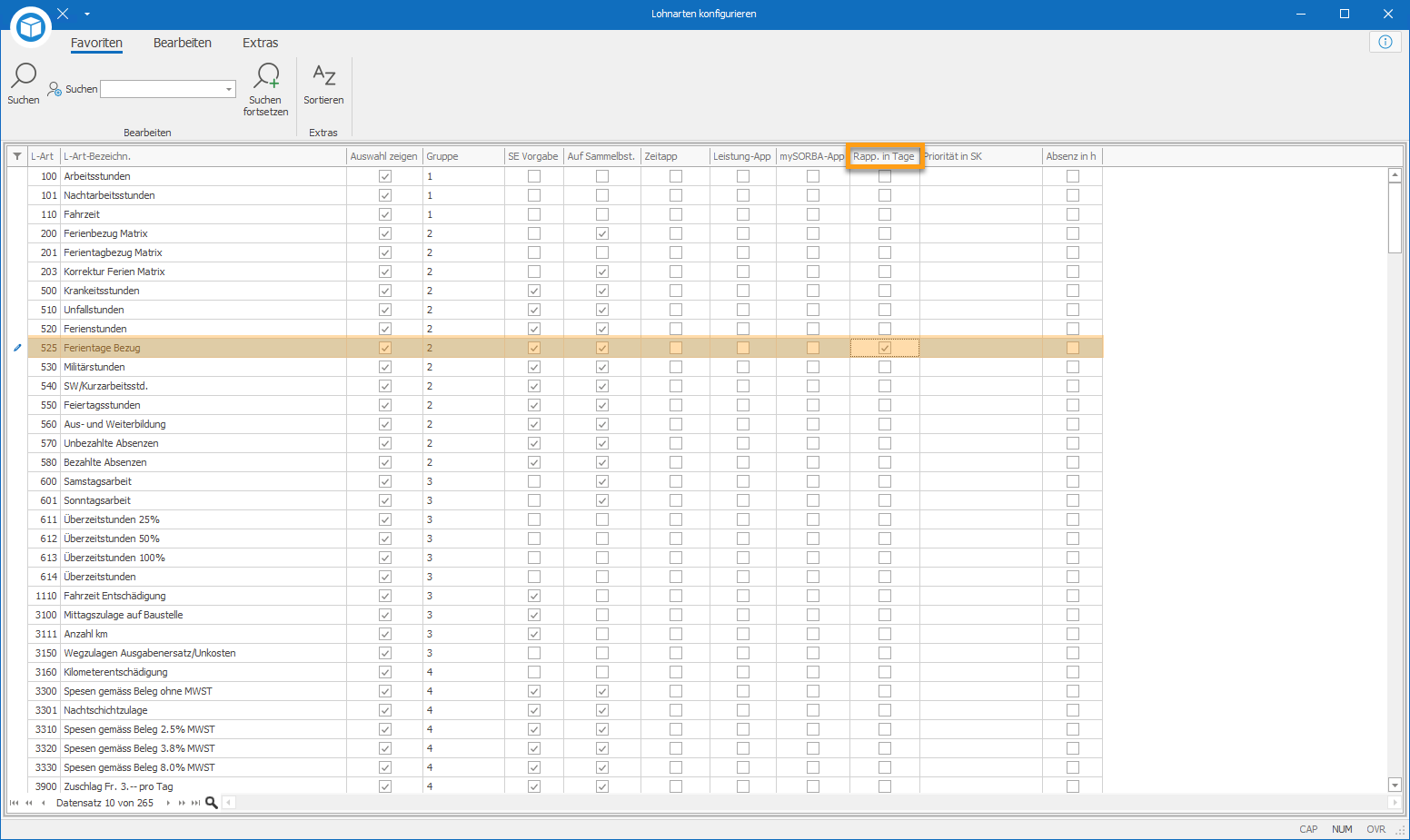Switch to the Favoriten ribbon tab
The height and width of the screenshot is (840, 1410).
coord(96,43)
